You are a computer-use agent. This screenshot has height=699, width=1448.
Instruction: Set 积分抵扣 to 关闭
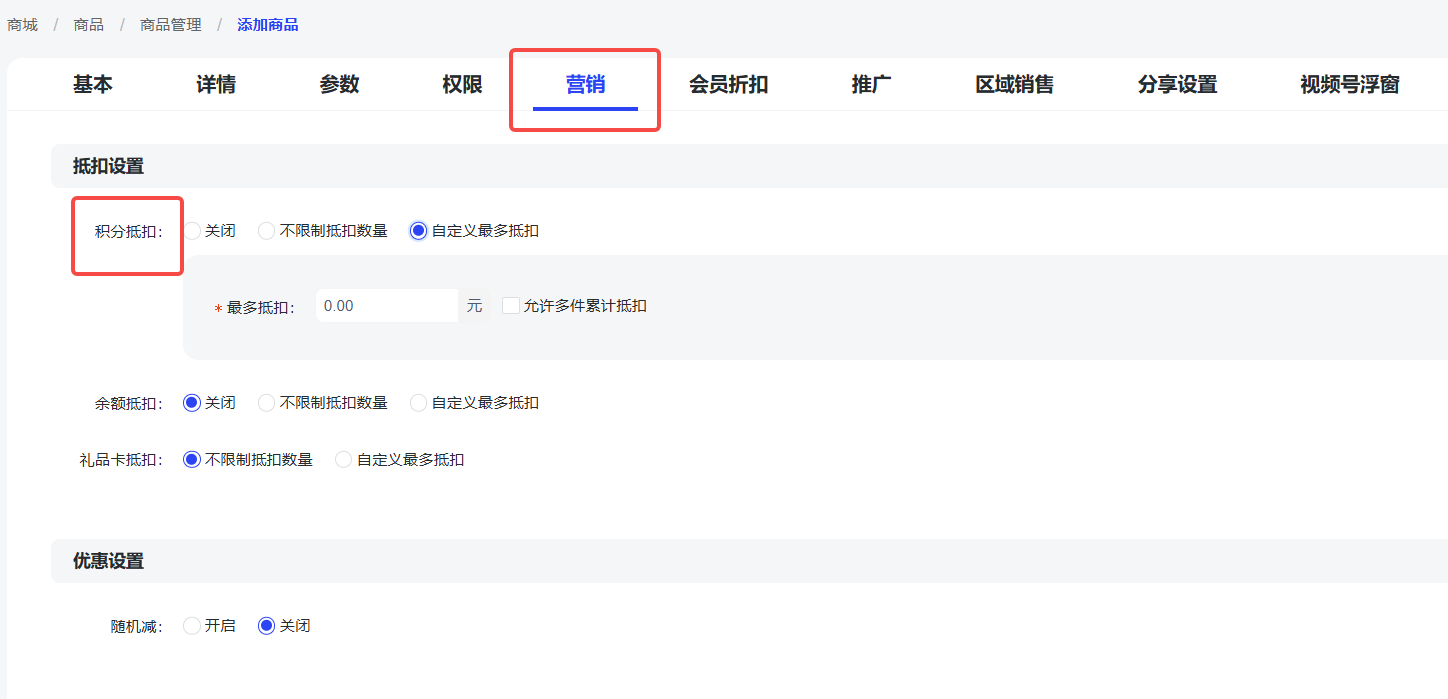point(193,231)
